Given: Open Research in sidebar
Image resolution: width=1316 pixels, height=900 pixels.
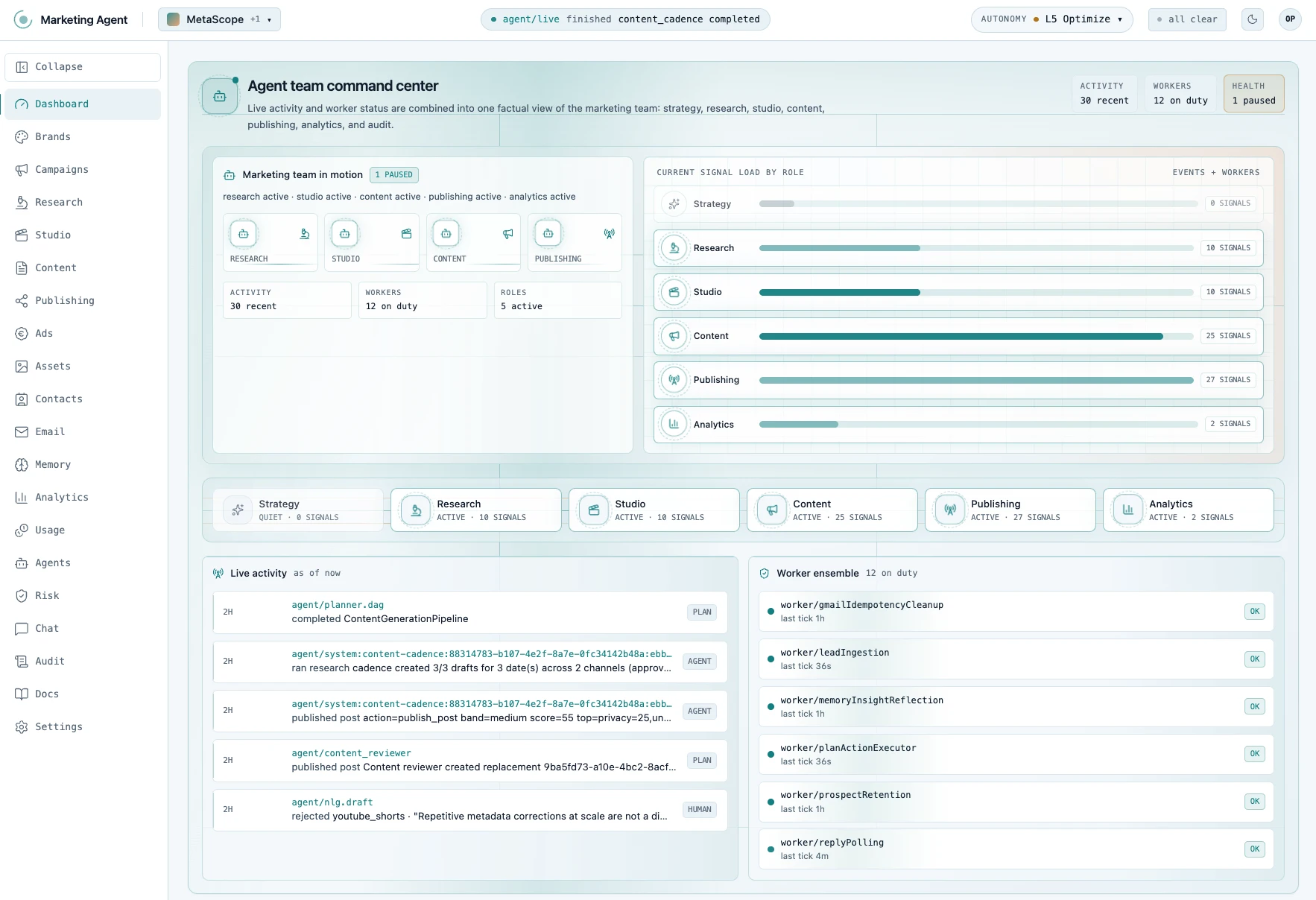Looking at the screenshot, I should click(x=83, y=203).
